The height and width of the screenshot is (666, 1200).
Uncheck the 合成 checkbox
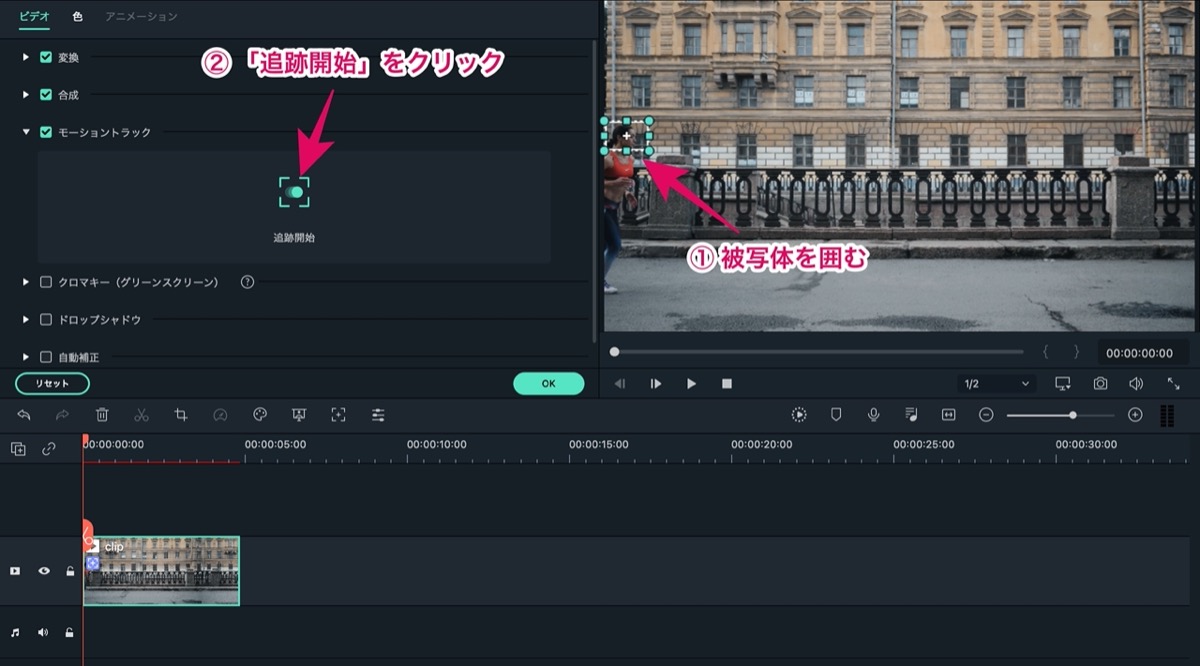(x=46, y=95)
